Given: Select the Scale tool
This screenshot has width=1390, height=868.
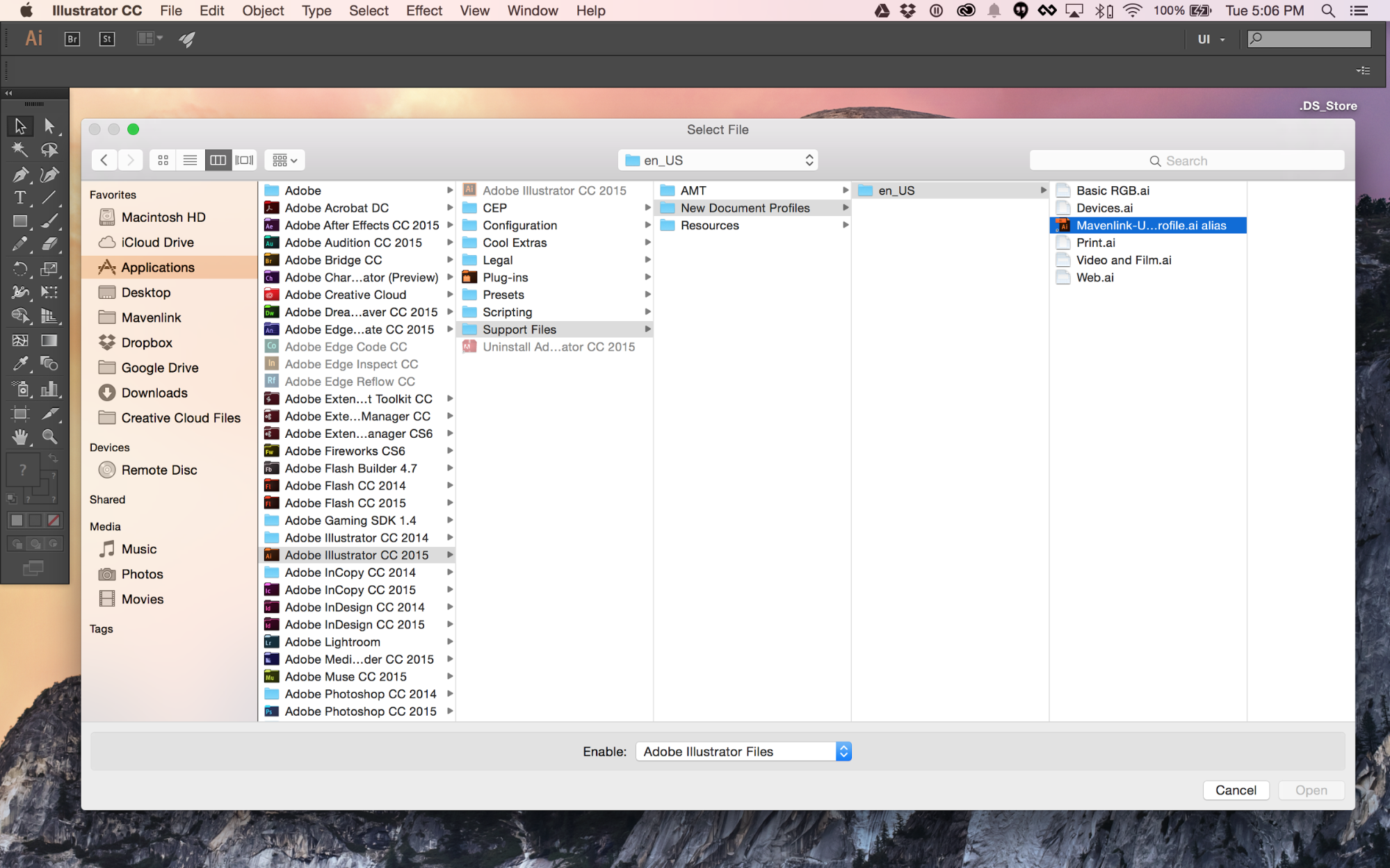Looking at the screenshot, I should click(49, 268).
